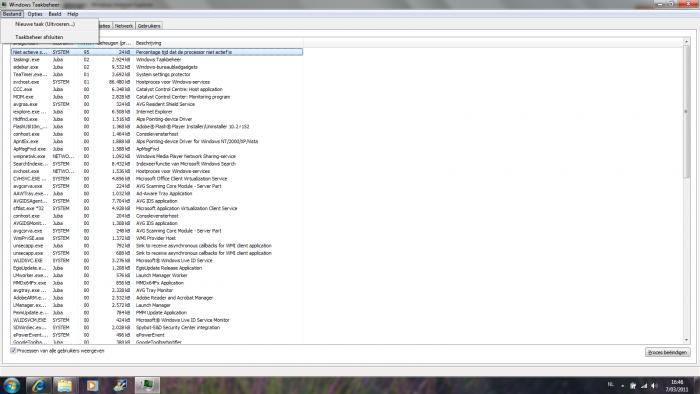This screenshot has width=700, height=394.
Task: Choose 'Nieuwe taak (Uitvoeren...)' menu entry
Action: click(x=45, y=24)
